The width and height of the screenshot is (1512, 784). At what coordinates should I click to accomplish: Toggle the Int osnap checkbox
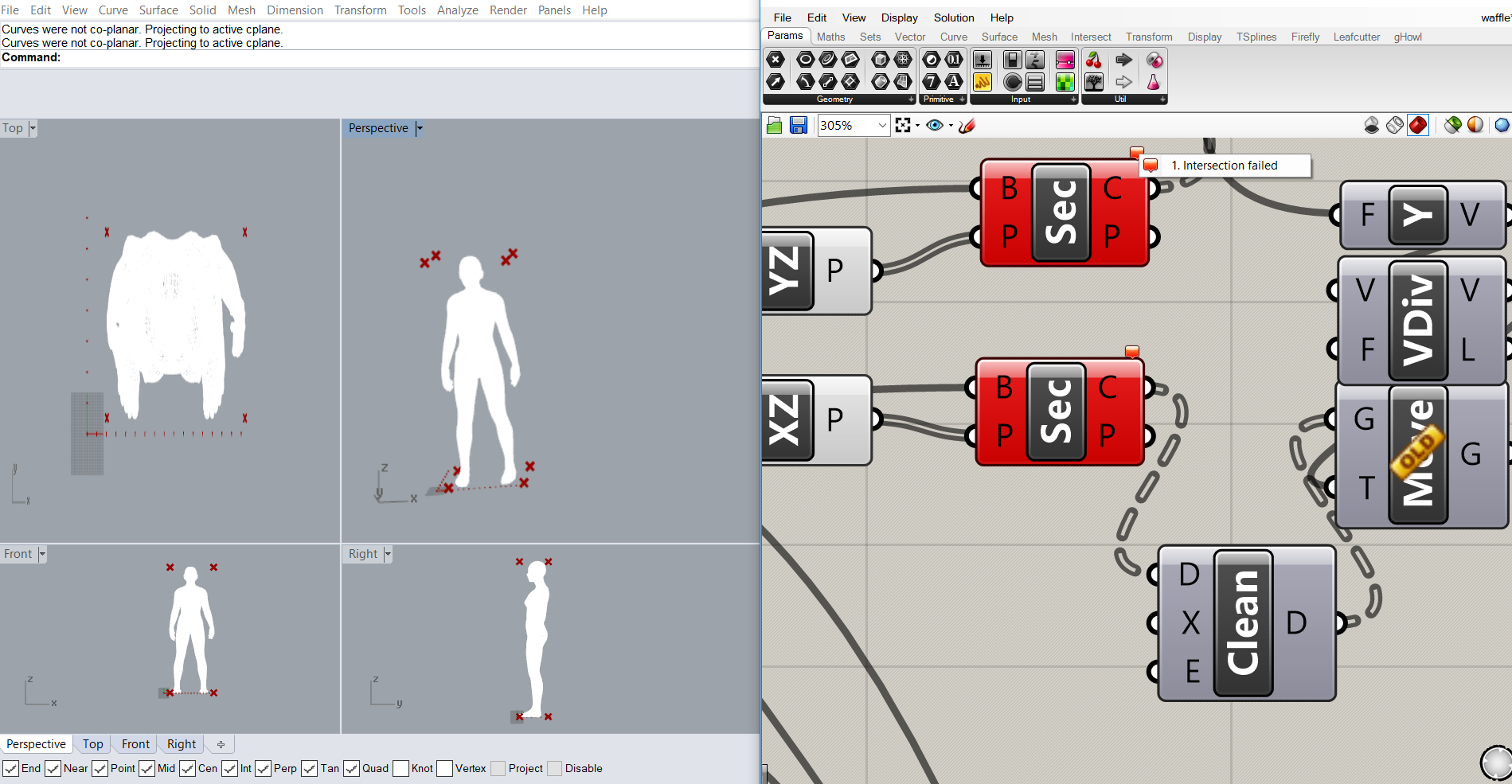pos(230,768)
